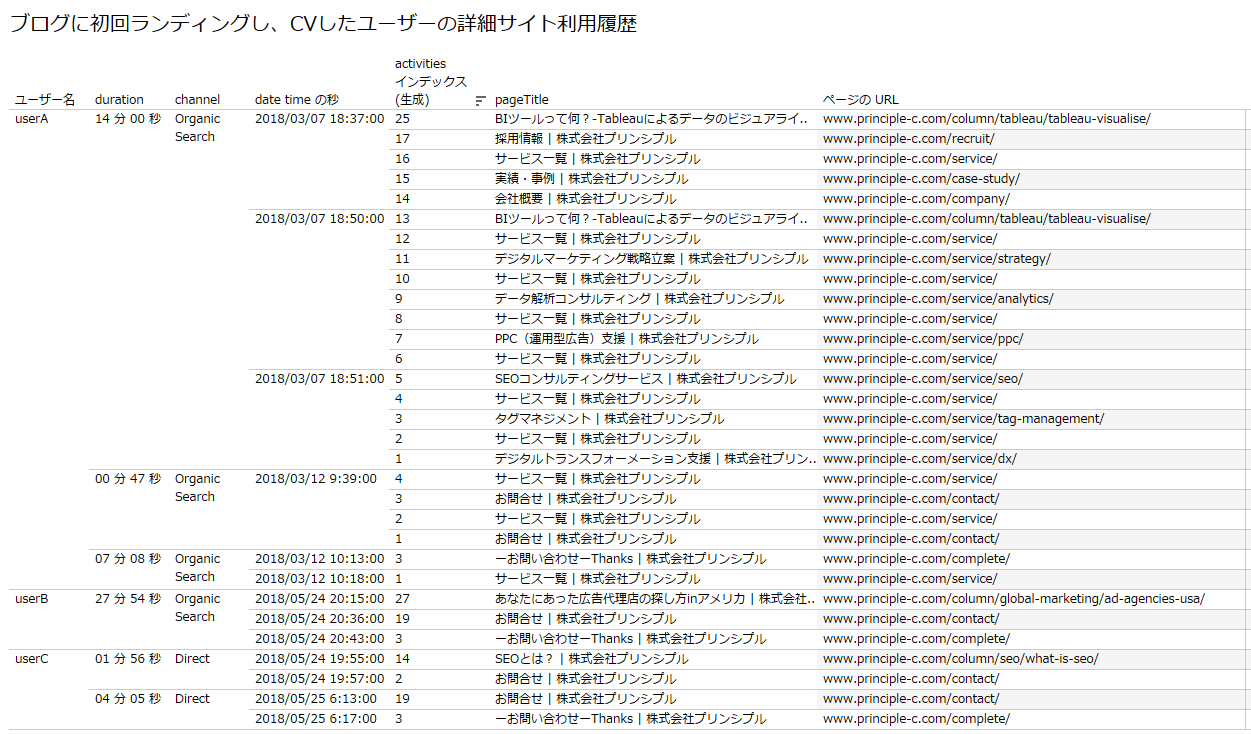Open the case-study URL cell
The height and width of the screenshot is (734, 1251).
[x=921, y=179]
